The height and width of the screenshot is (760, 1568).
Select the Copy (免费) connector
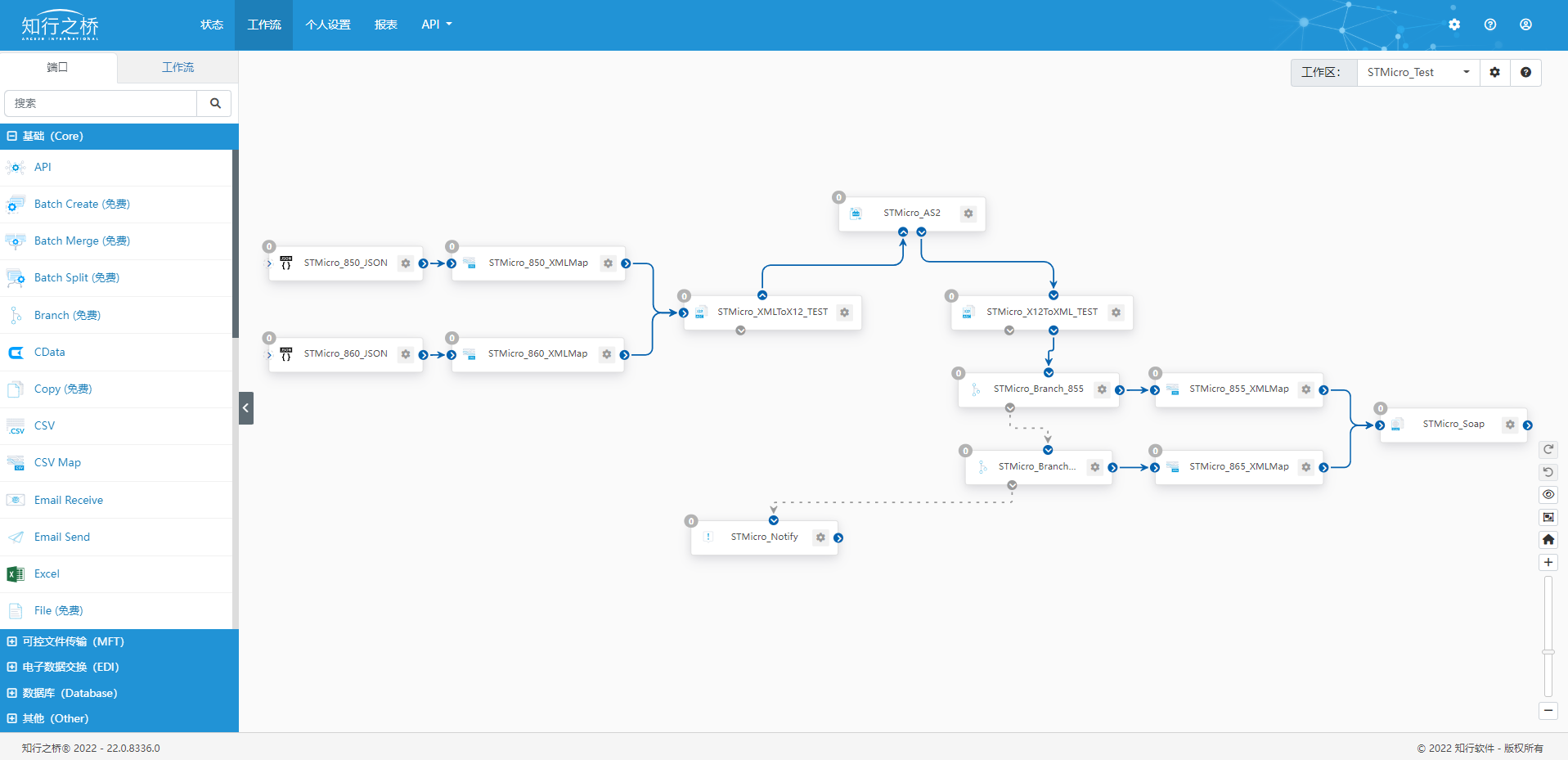coord(116,389)
